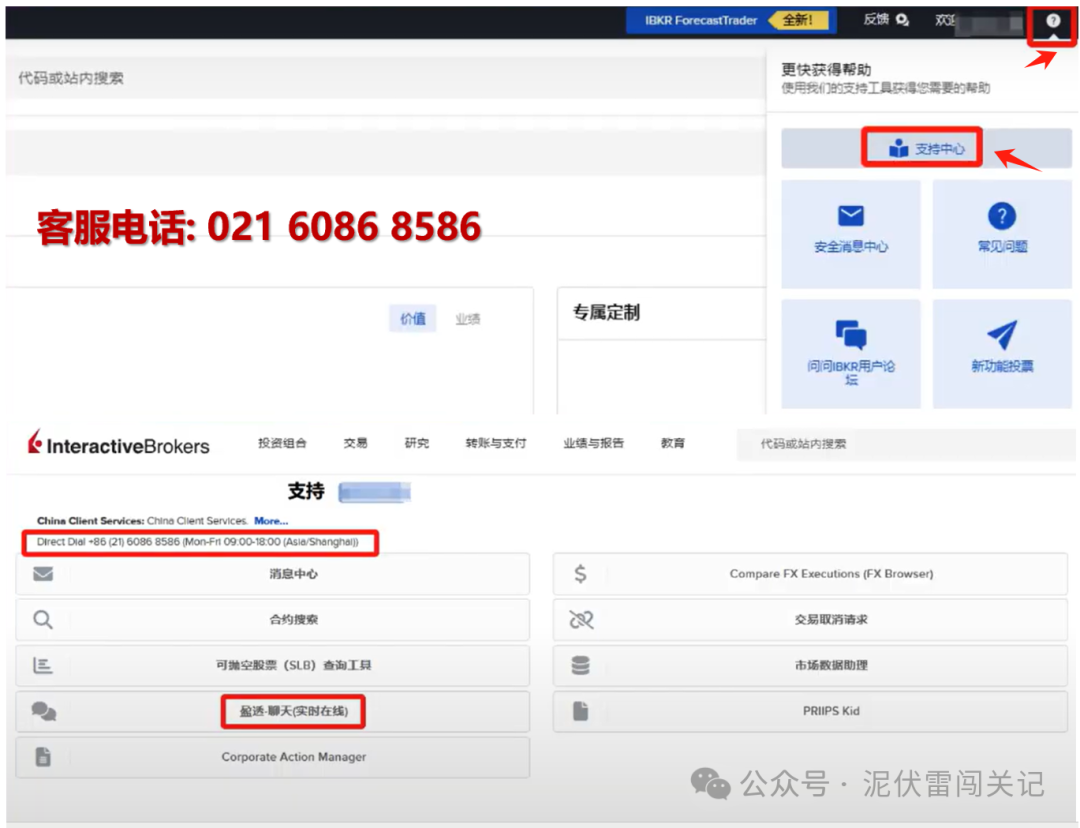Open the 业绩与报告 menu
This screenshot has width=1080, height=828.
pyautogui.click(x=593, y=443)
